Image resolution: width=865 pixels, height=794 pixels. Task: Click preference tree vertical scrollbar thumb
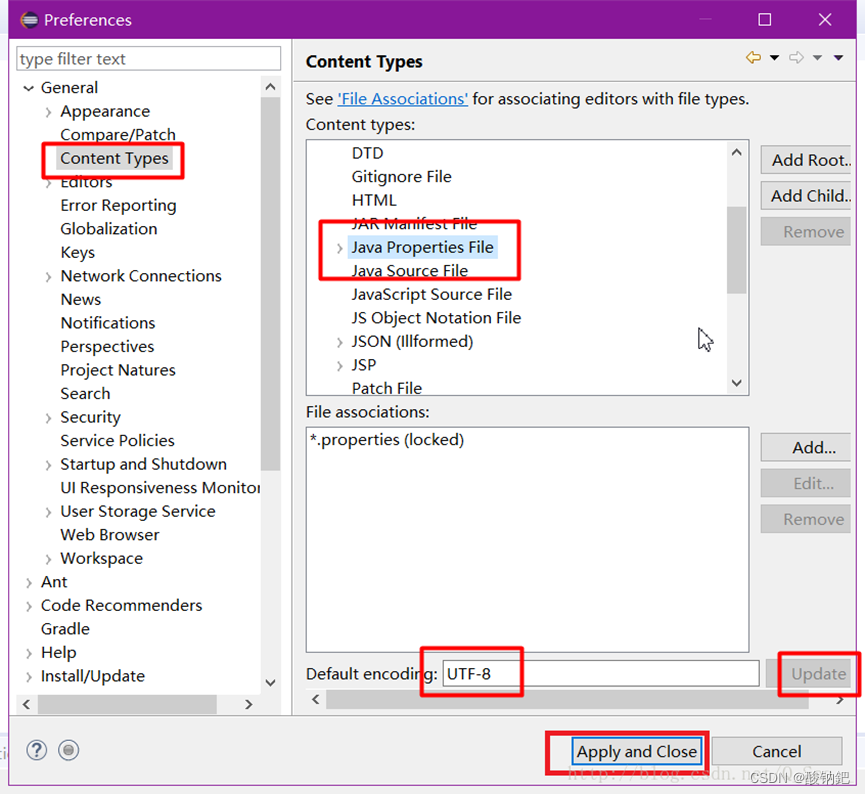click(x=270, y=284)
